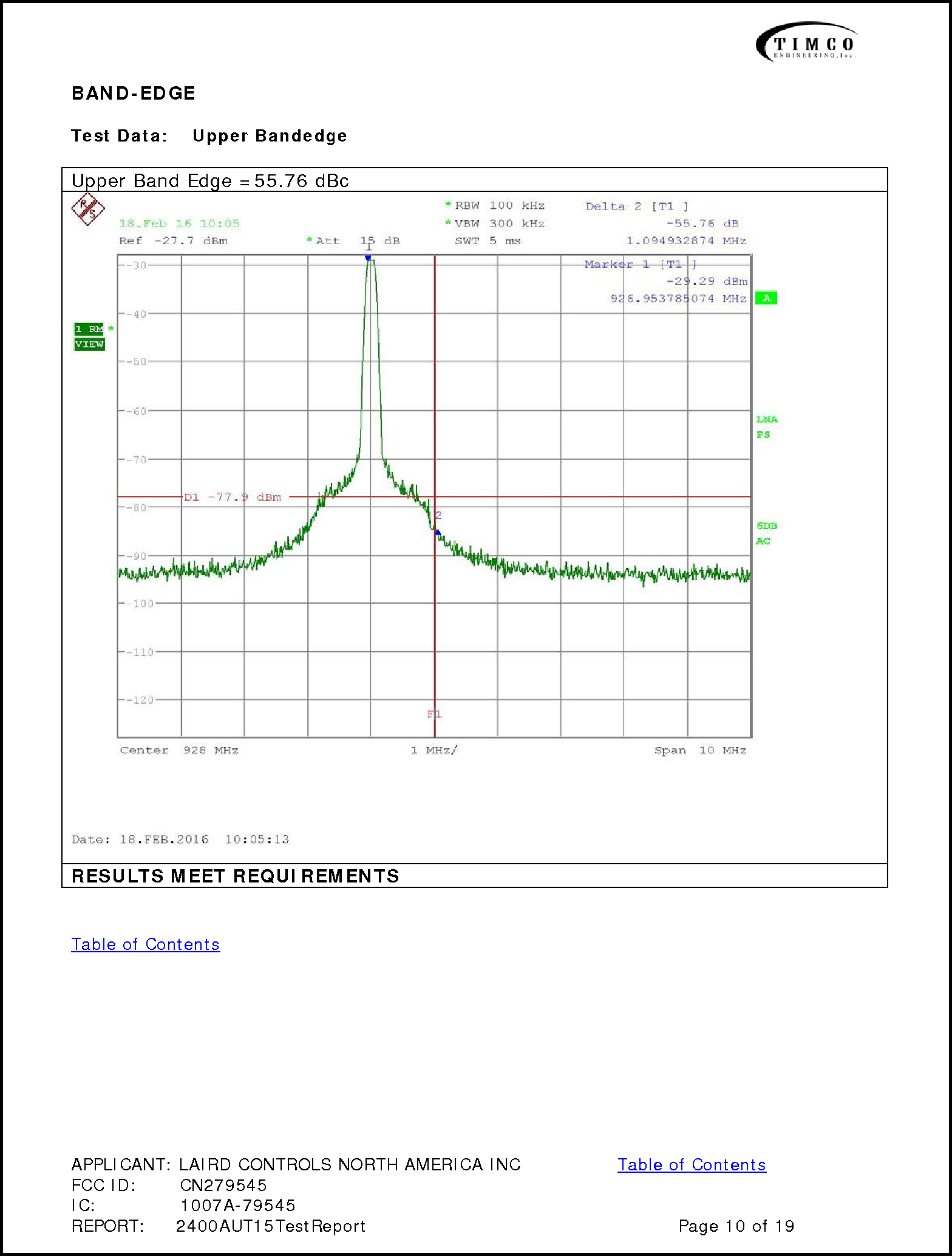Click the applicant name Laird Controls
The image size is (952, 1256).
click(350, 1165)
